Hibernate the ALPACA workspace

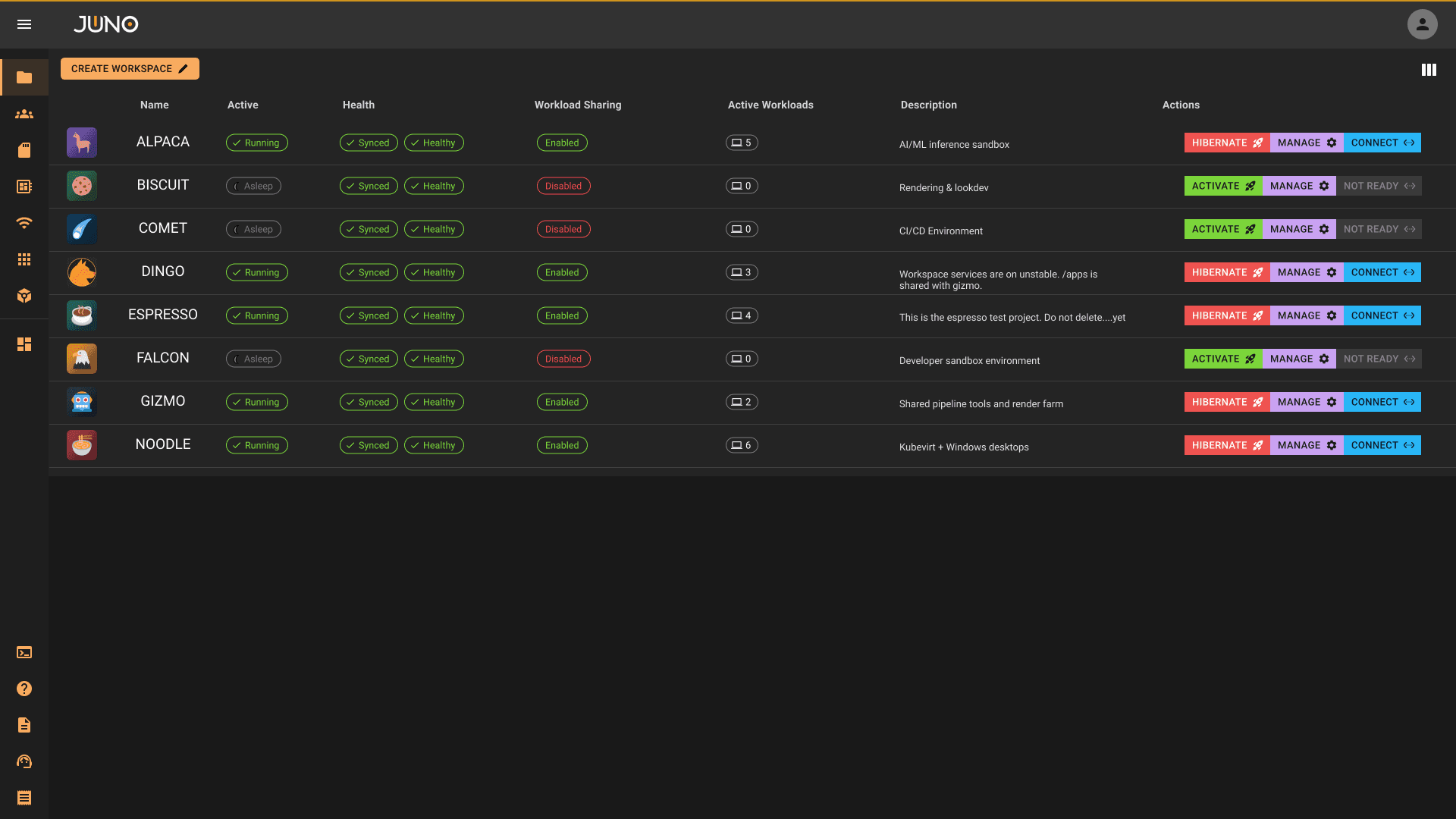point(1227,143)
